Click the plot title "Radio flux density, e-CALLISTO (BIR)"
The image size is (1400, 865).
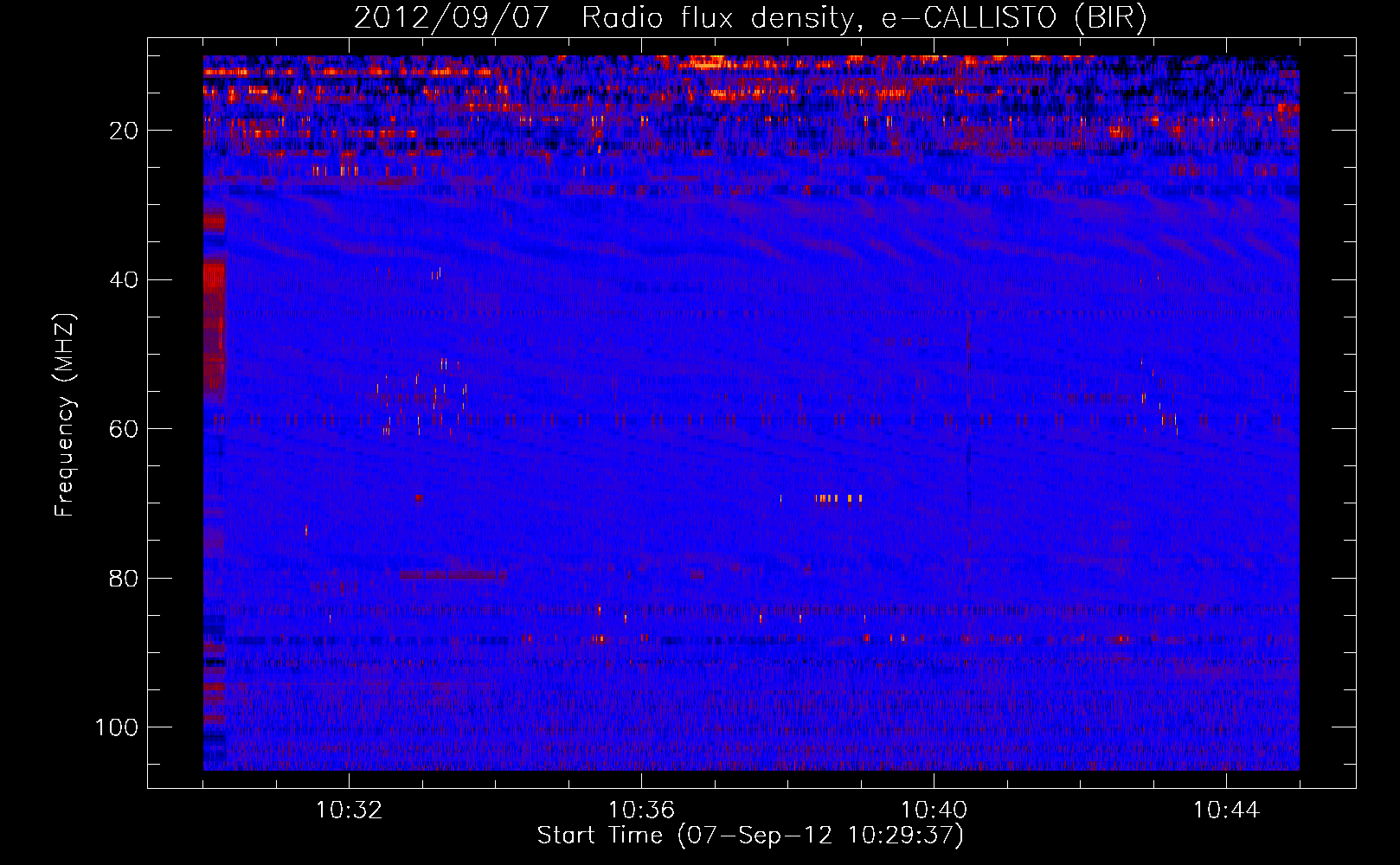point(864,18)
